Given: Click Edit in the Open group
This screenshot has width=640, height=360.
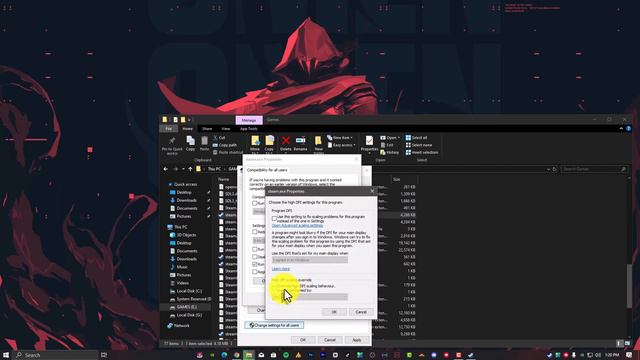Looking at the screenshot, I should 387,145.
